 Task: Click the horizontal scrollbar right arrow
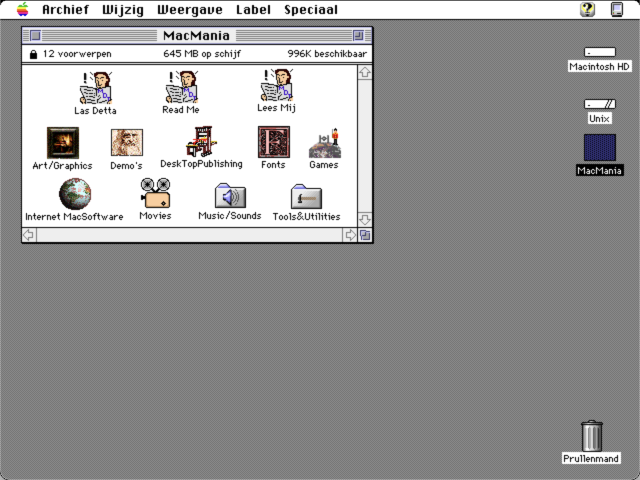coord(350,235)
